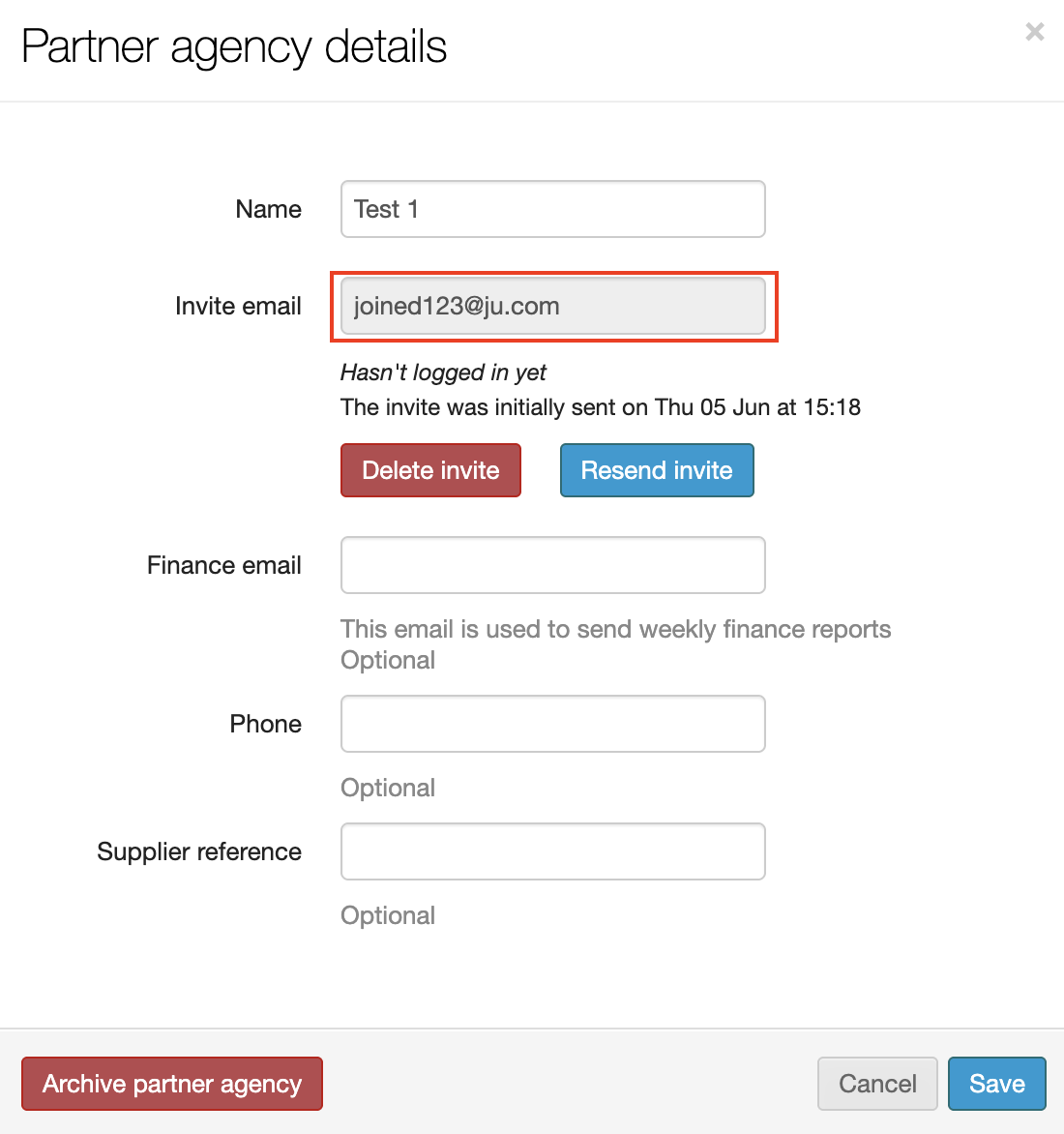Select the Supplier reference input field

[x=552, y=851]
